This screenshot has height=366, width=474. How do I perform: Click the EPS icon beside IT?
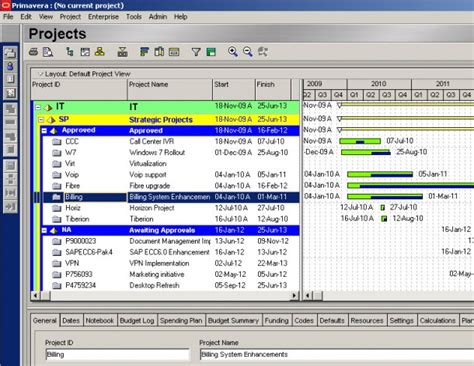pyautogui.click(x=49, y=107)
